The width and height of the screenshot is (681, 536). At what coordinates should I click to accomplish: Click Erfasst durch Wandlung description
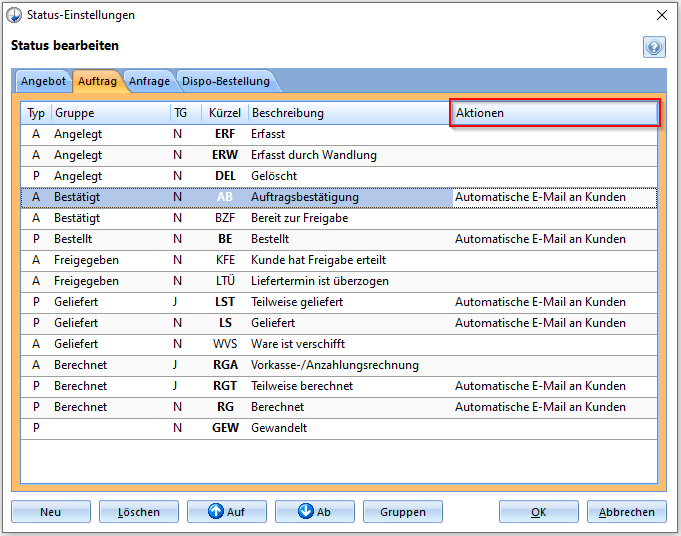click(x=314, y=155)
